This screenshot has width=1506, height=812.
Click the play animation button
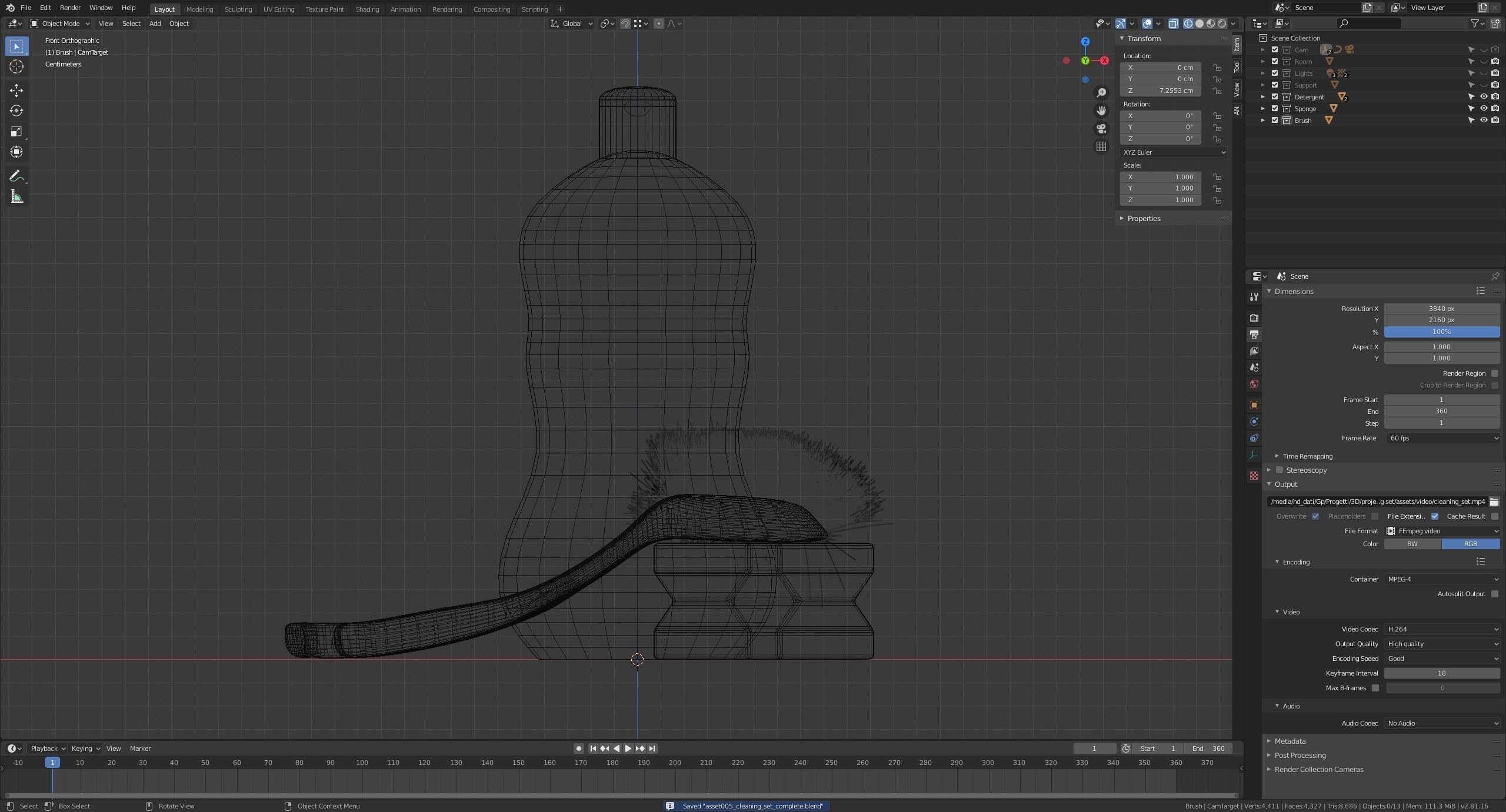pos(628,748)
